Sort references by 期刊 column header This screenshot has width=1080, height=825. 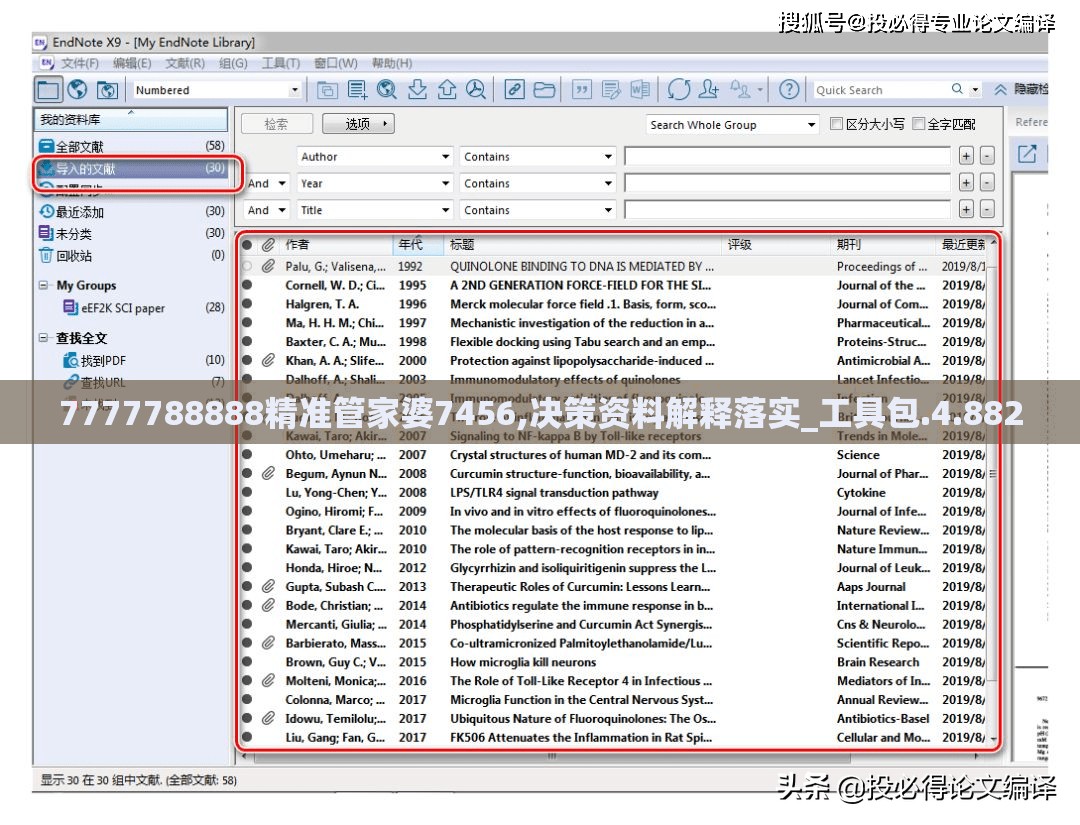pos(884,244)
